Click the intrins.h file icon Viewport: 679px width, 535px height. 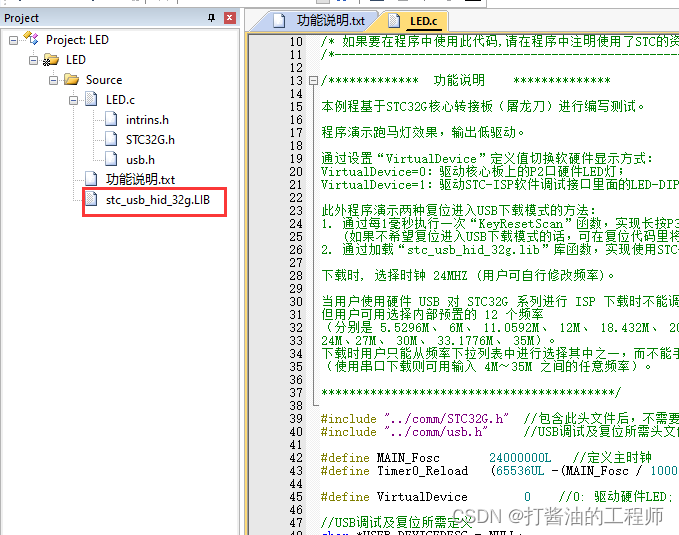click(x=111, y=119)
